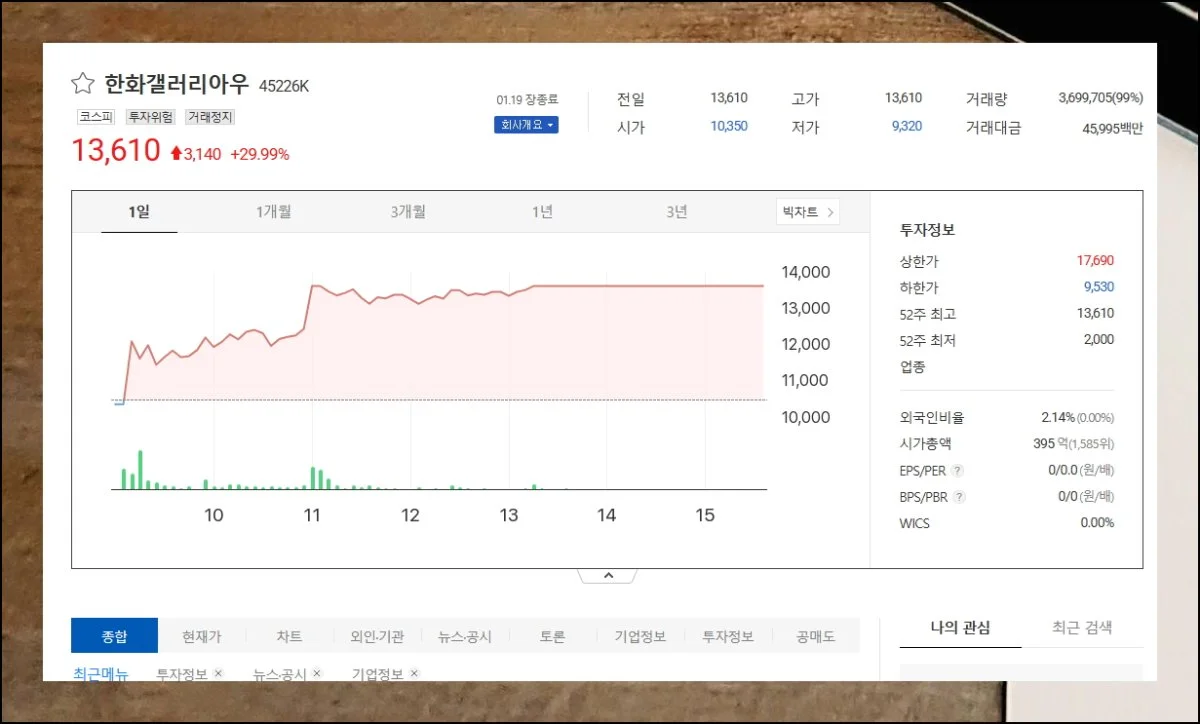This screenshot has height=724, width=1200.
Task: Collapse the chart panel with the chevron
Action: pos(607,575)
